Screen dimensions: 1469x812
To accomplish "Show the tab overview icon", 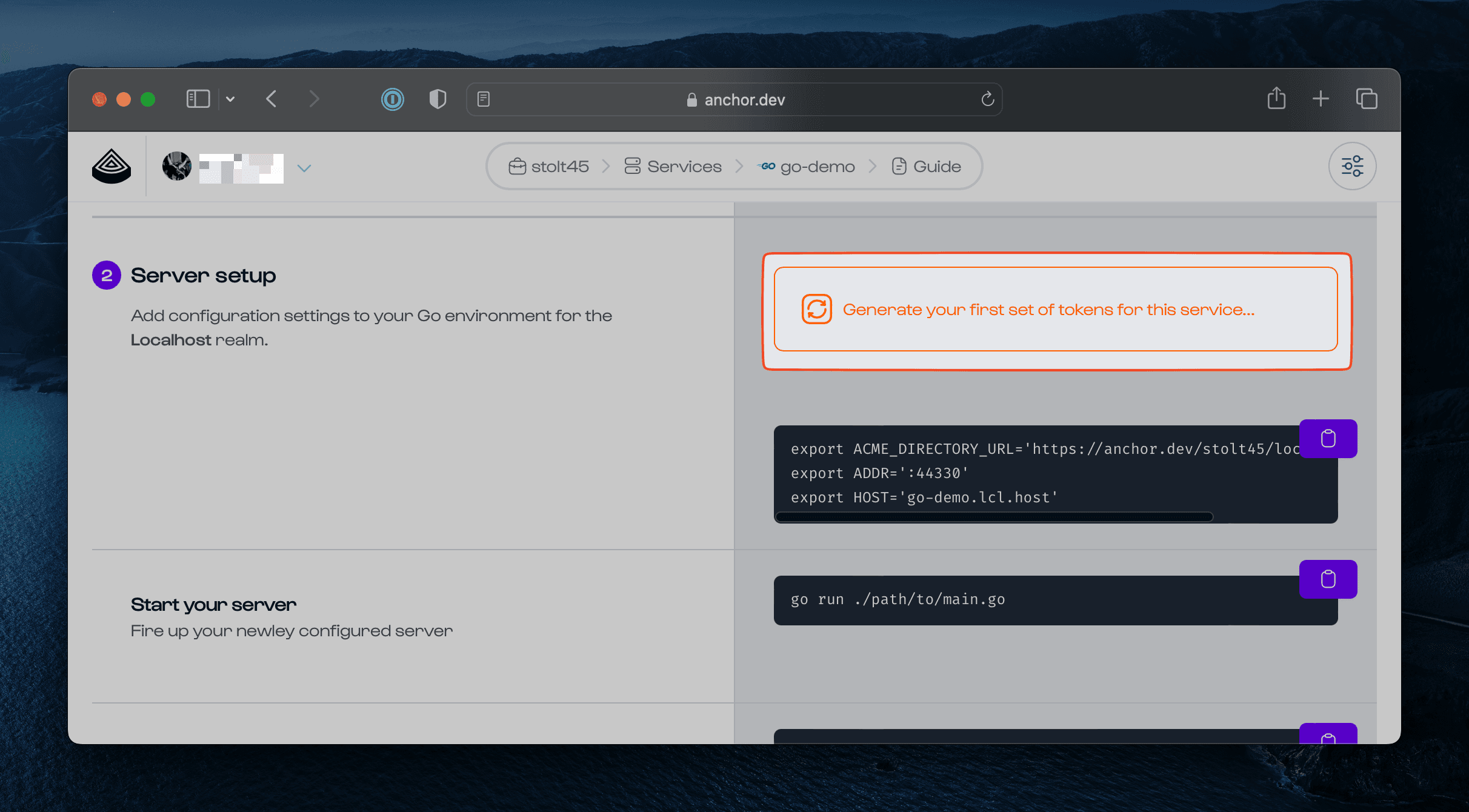I will (x=1367, y=99).
